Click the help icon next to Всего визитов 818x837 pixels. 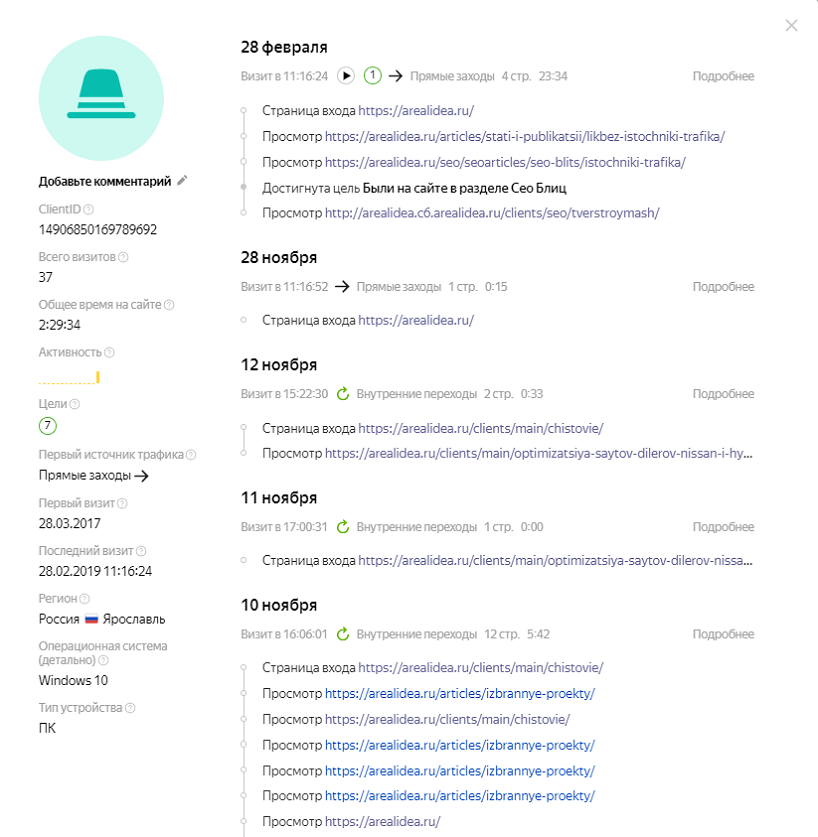(x=123, y=257)
